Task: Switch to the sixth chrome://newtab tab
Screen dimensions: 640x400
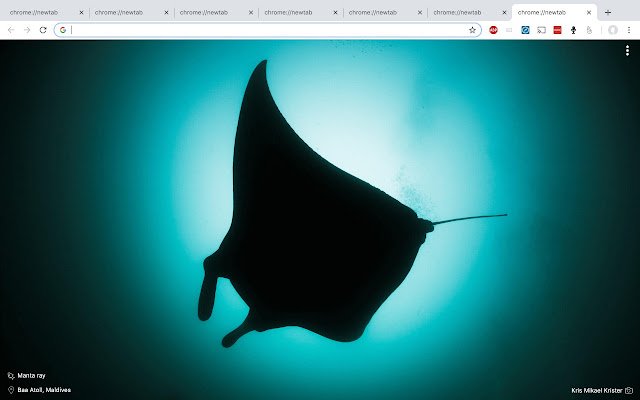Action: tap(469, 13)
